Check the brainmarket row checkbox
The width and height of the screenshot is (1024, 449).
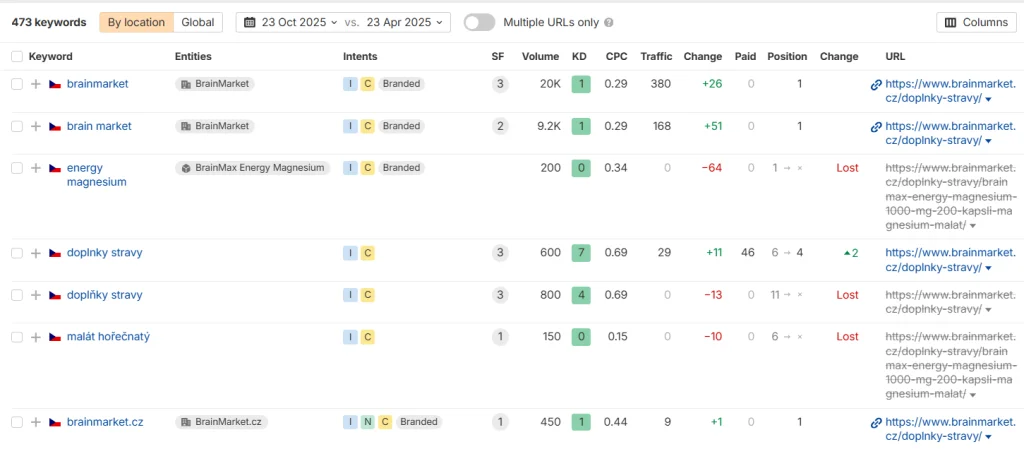[17, 84]
